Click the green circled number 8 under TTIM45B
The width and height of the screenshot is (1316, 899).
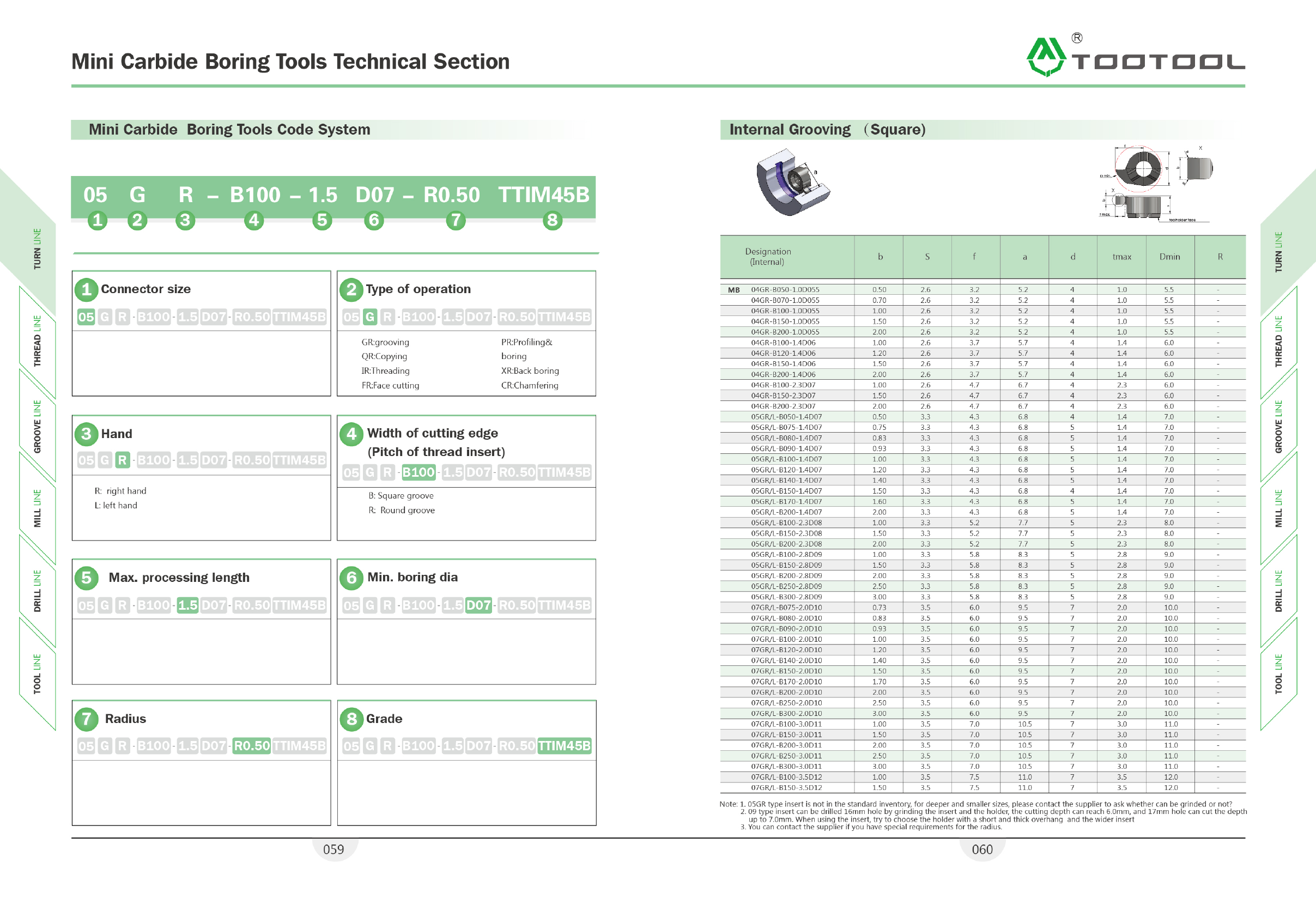(x=552, y=220)
